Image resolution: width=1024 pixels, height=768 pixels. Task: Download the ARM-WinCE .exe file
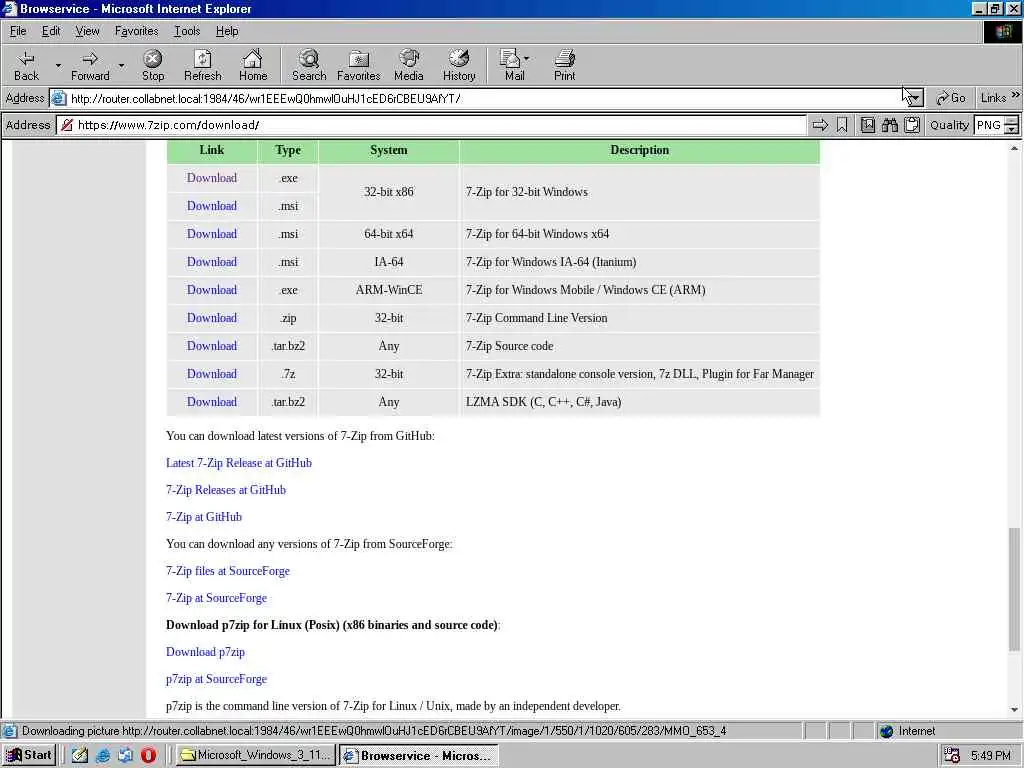tap(212, 290)
